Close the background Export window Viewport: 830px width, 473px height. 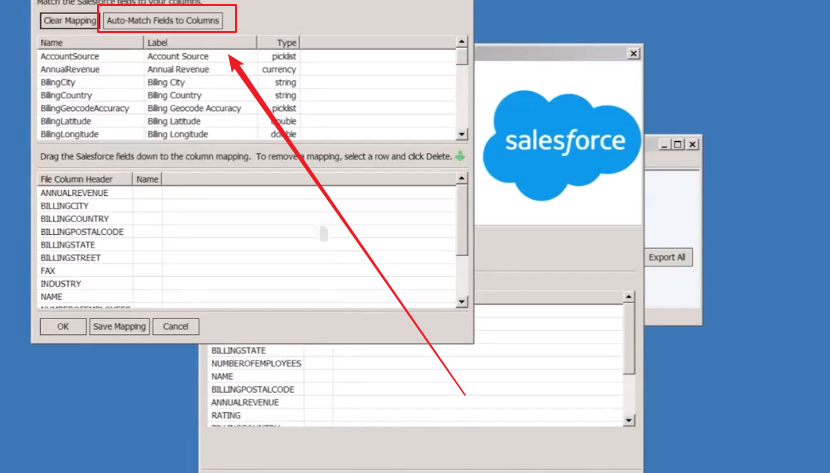click(692, 144)
